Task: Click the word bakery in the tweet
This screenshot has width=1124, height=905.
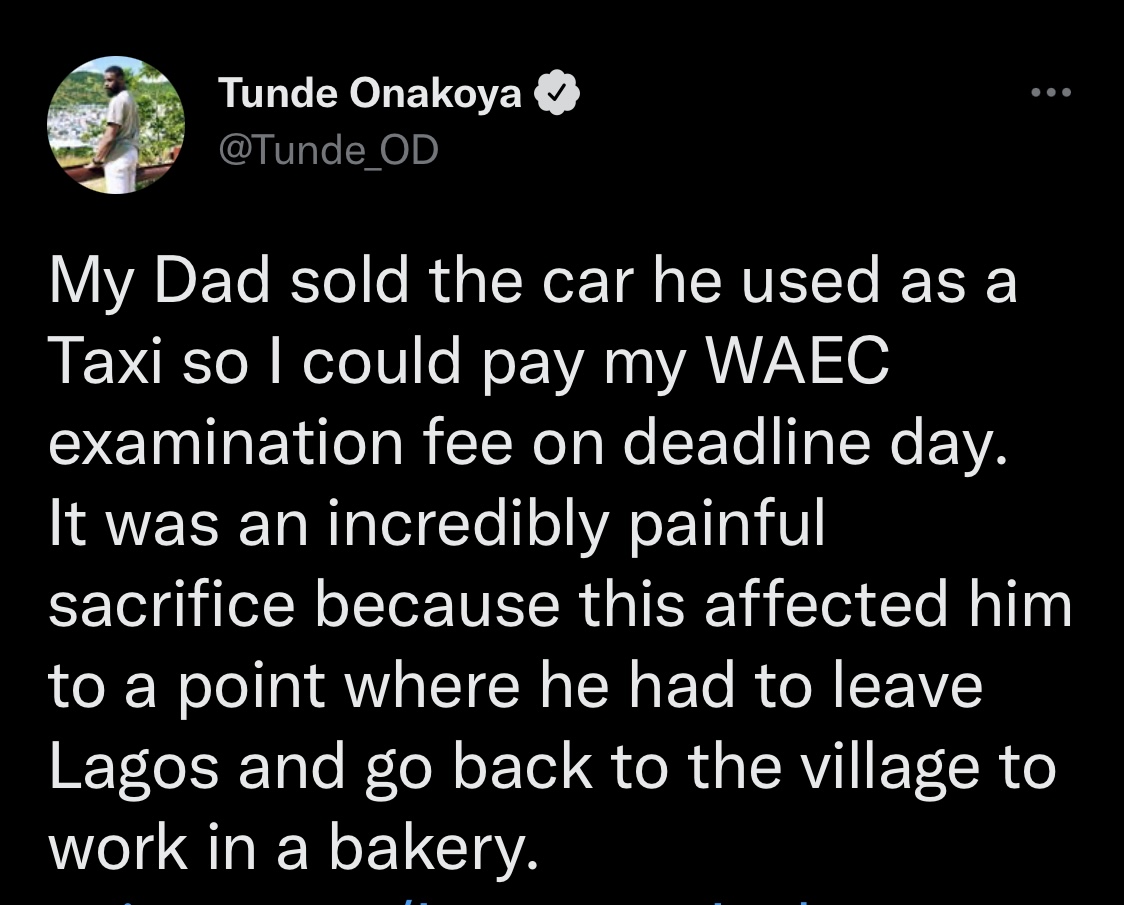Action: point(433,849)
